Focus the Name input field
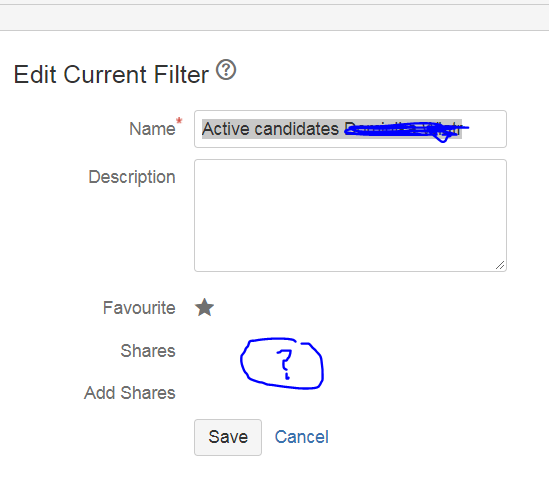This screenshot has width=549, height=486. pyautogui.click(x=350, y=129)
